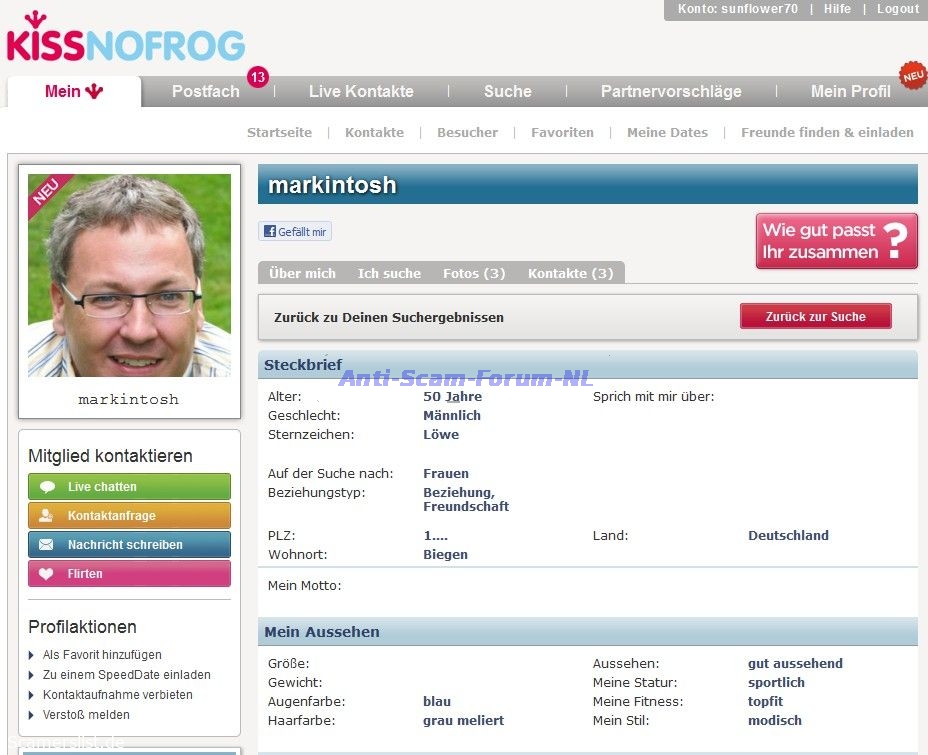Expand Zu einem SpeedDate einladen action
Image resolution: width=928 pixels, height=755 pixels.
[126, 675]
